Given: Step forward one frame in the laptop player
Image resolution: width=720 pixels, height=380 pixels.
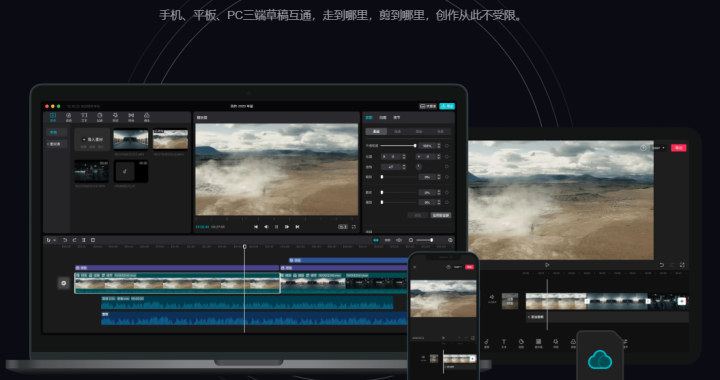Looking at the screenshot, I should pyautogui.click(x=287, y=227).
